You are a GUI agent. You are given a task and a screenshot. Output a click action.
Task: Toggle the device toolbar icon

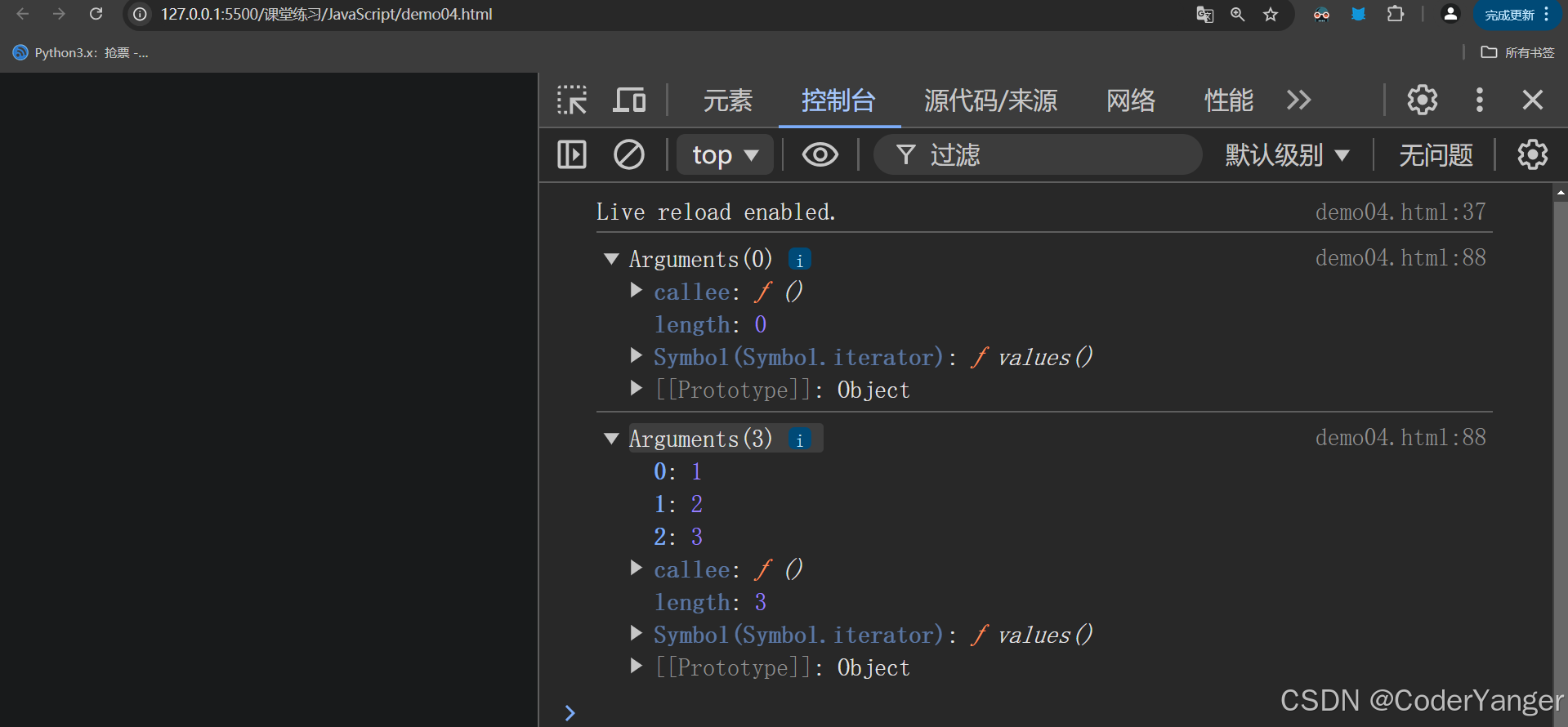(x=629, y=100)
